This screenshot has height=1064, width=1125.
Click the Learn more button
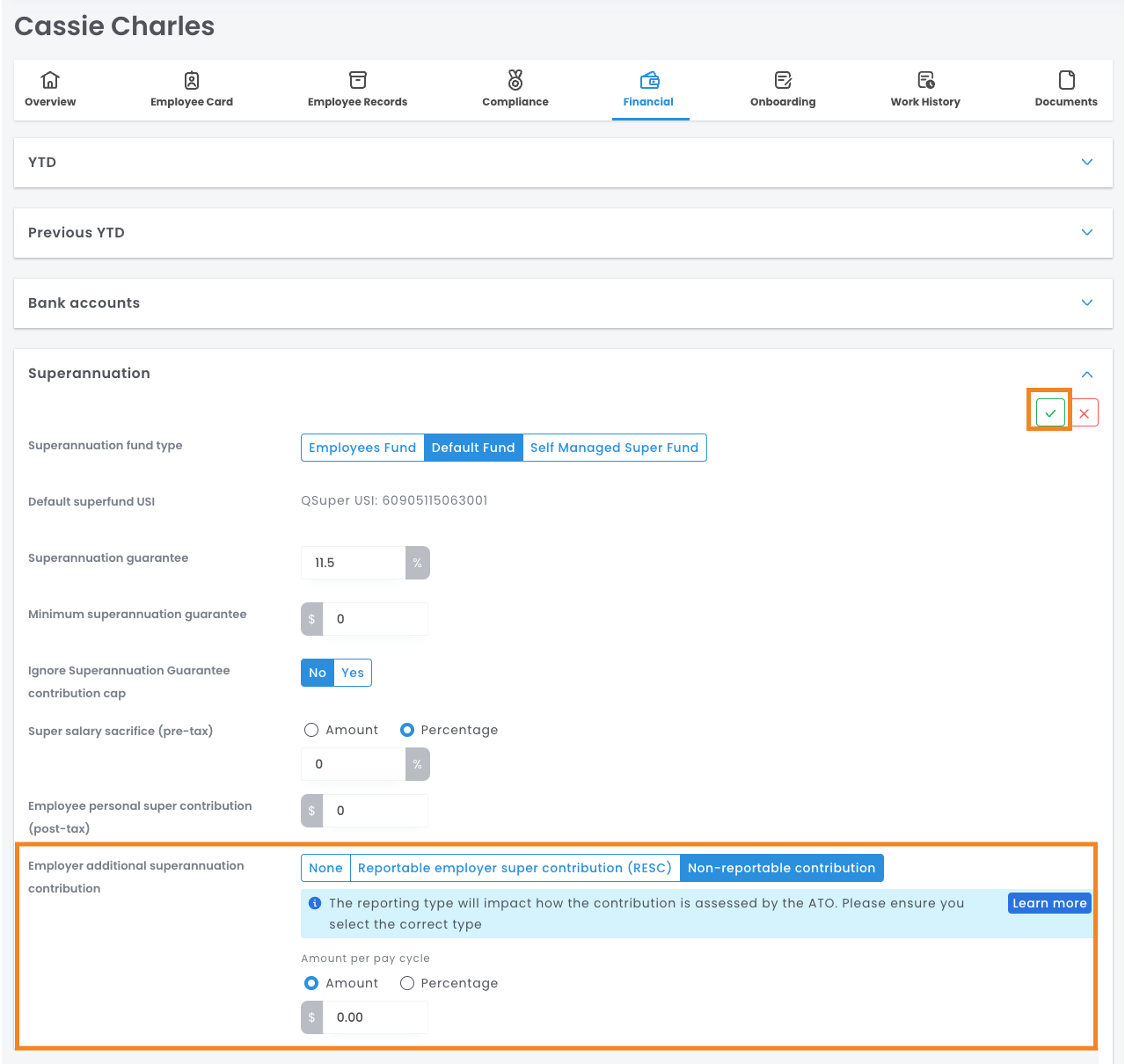pos(1049,903)
